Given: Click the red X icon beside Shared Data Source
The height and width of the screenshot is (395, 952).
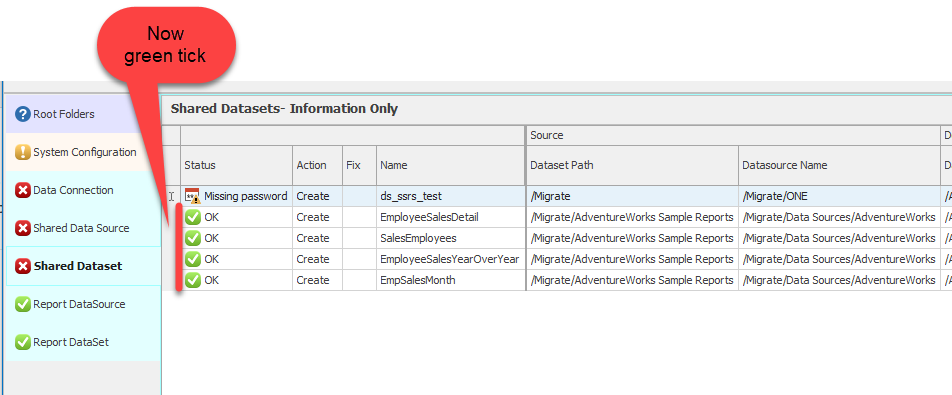Looking at the screenshot, I should 22,228.
